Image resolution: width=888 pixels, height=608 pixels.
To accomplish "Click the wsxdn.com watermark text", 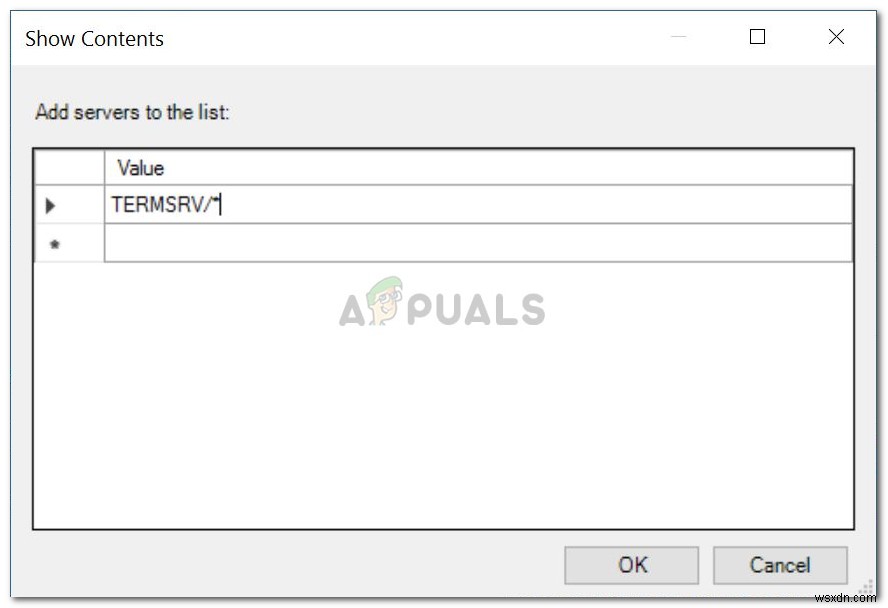I will 846,598.
